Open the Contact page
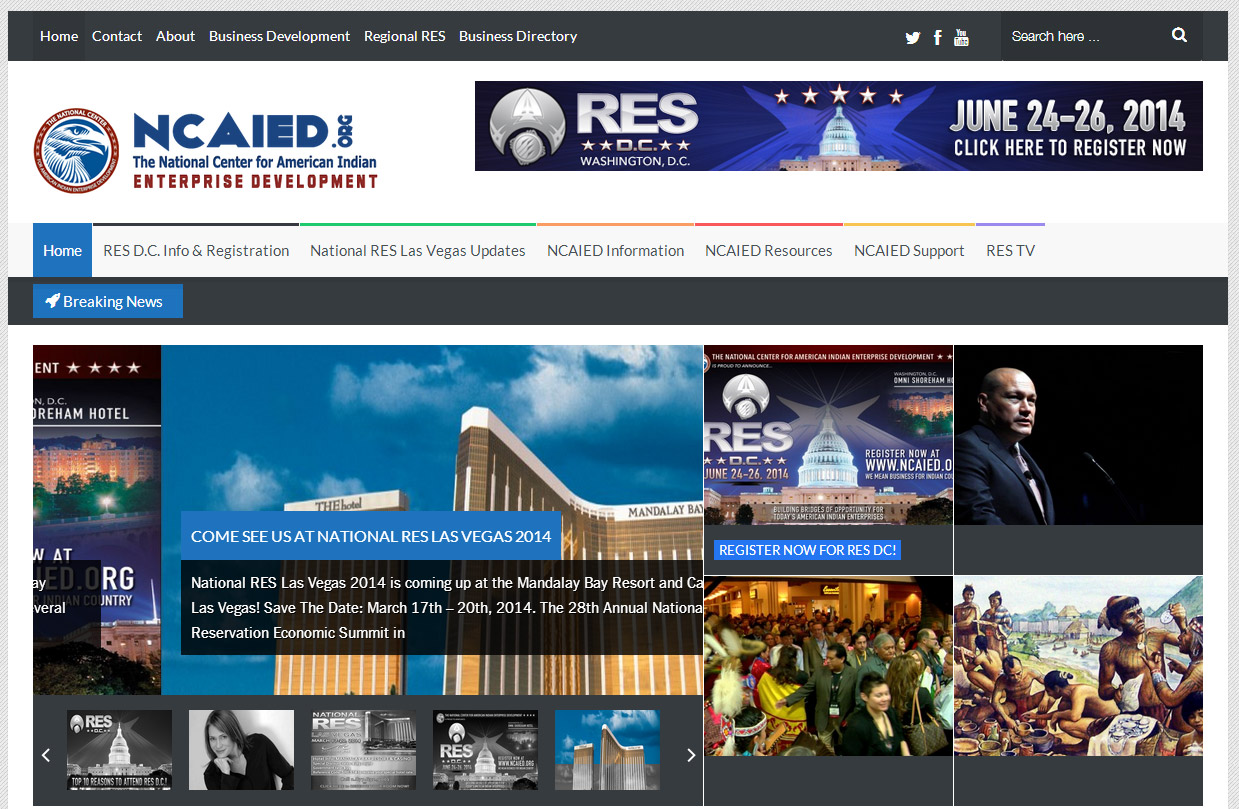Image resolution: width=1239 pixels, height=809 pixels. (117, 36)
